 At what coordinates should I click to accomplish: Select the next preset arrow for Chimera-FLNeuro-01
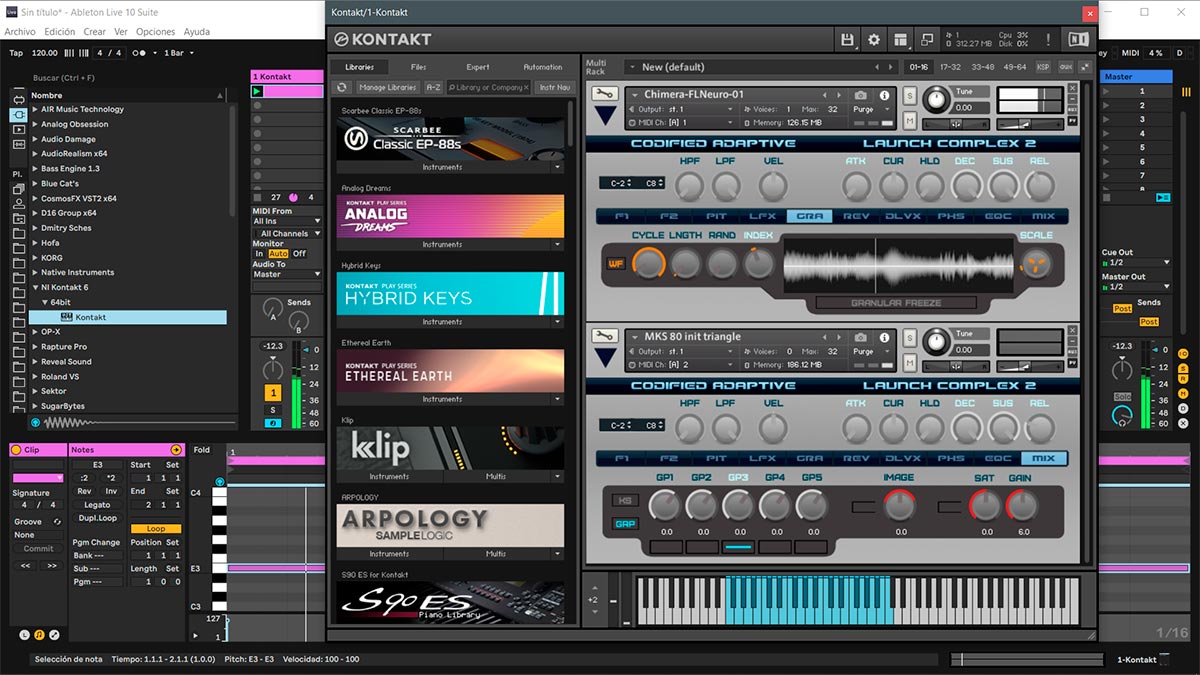[x=840, y=95]
